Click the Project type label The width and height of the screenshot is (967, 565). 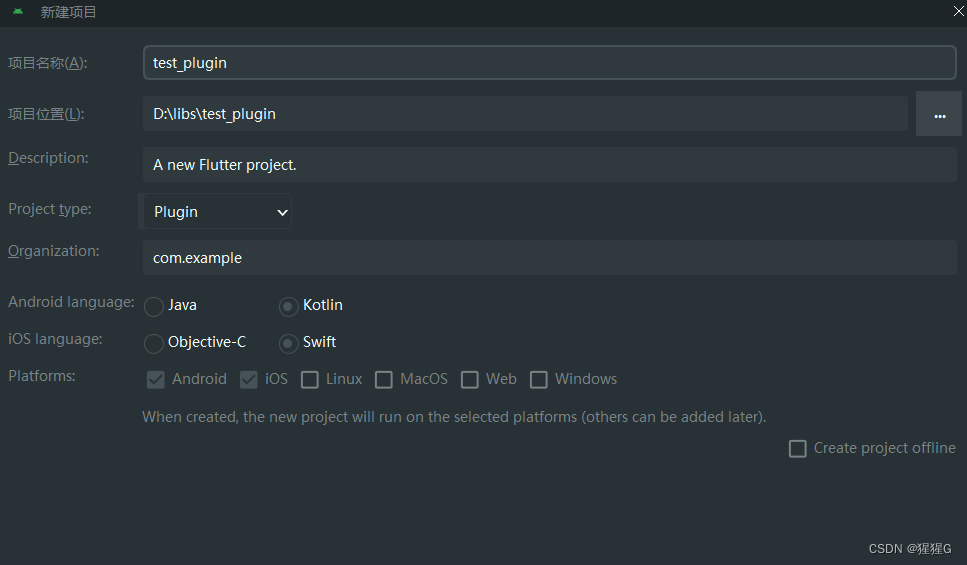(x=50, y=209)
